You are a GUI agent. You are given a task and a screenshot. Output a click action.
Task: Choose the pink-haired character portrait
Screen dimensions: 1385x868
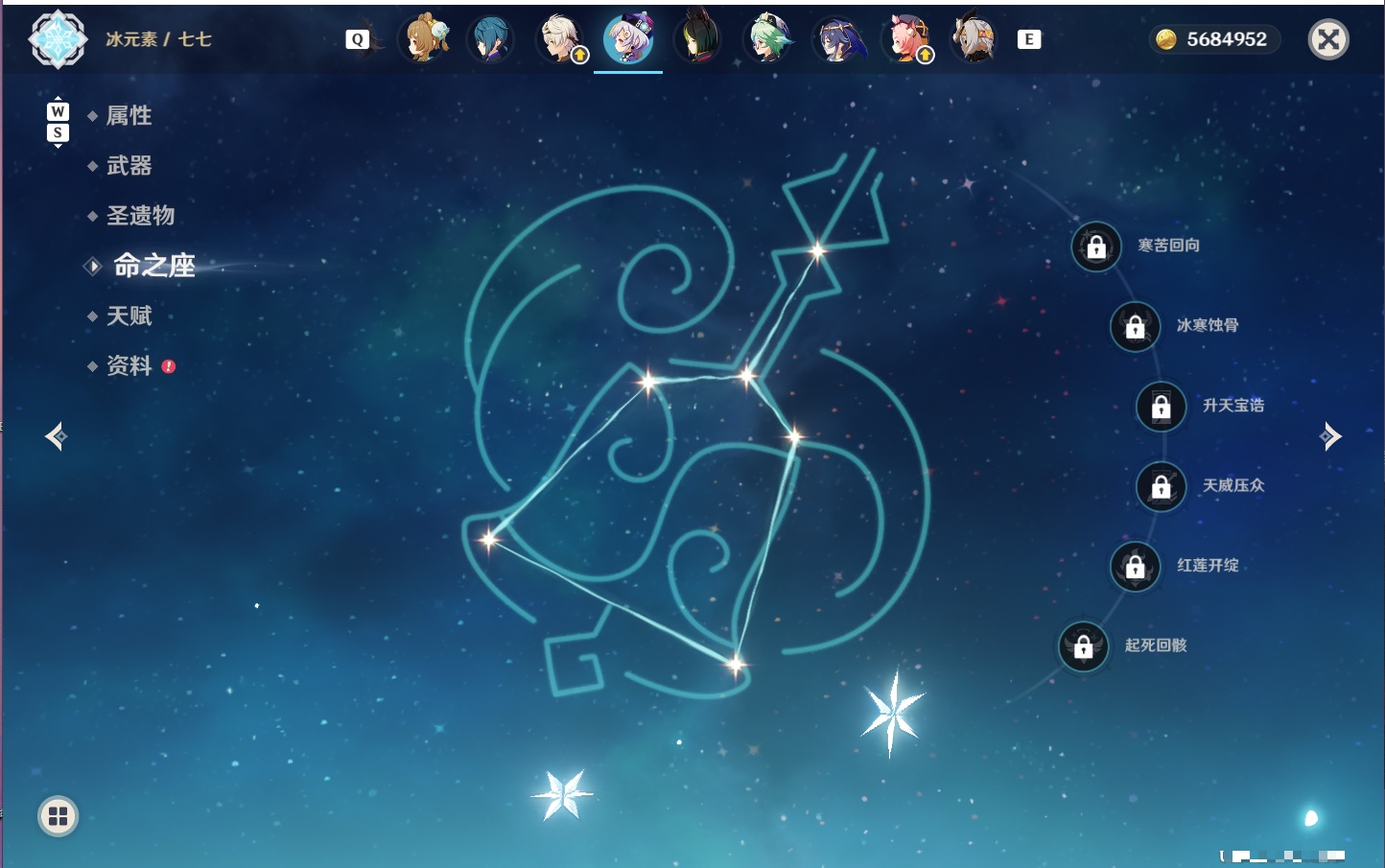pyautogui.click(x=906, y=39)
